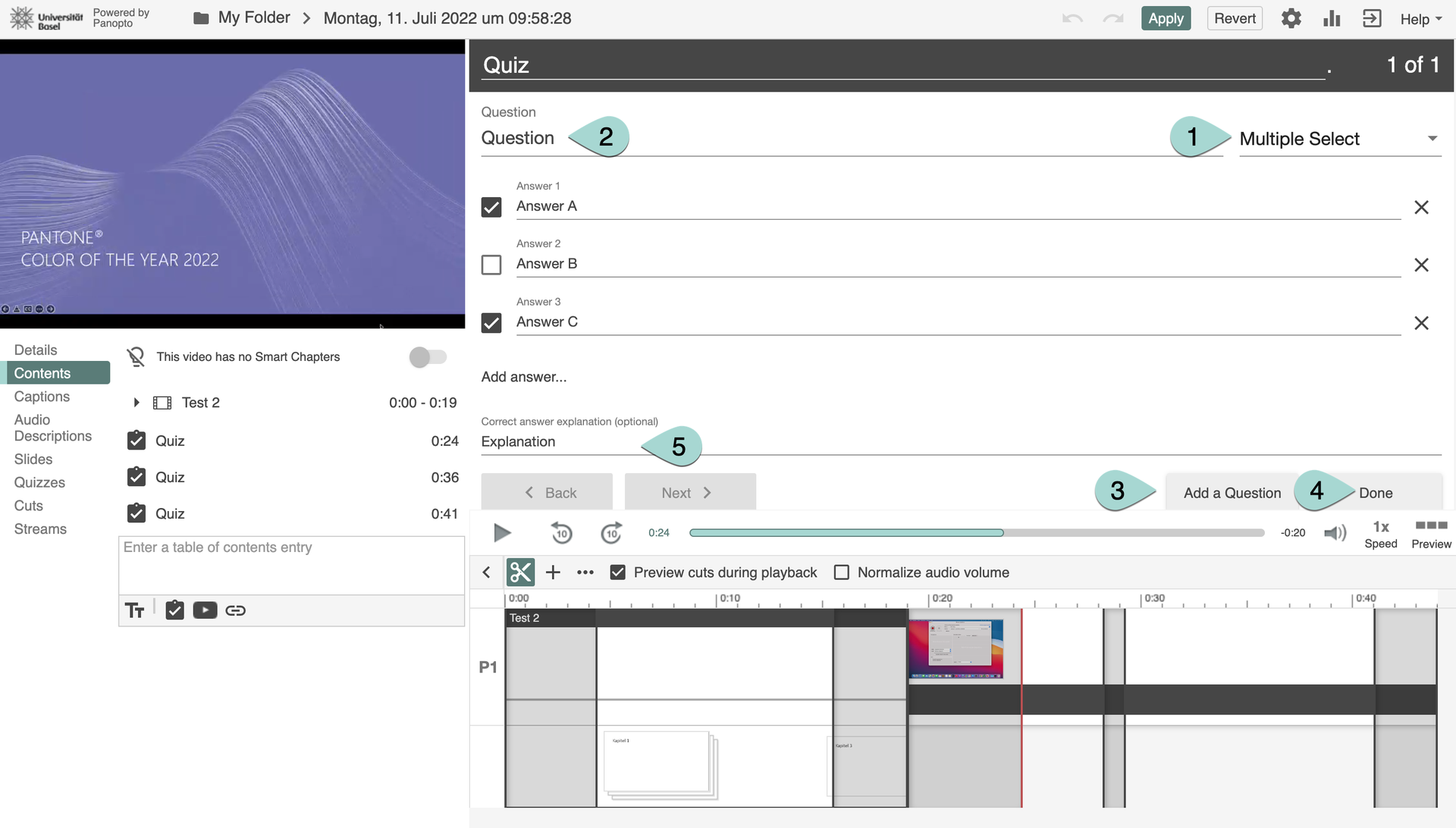Open the Multiple Select question type dropdown
1456x828 pixels.
(1339, 139)
